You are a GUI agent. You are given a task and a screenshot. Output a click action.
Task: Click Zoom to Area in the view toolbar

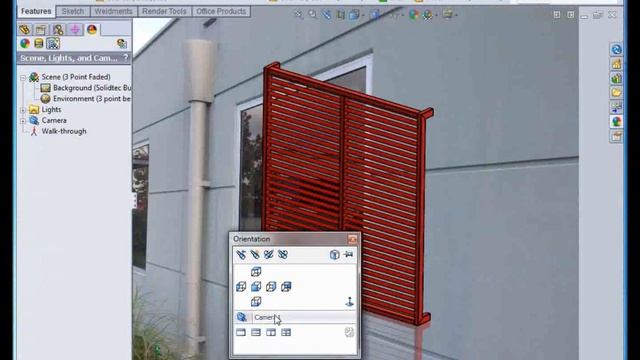click(313, 15)
